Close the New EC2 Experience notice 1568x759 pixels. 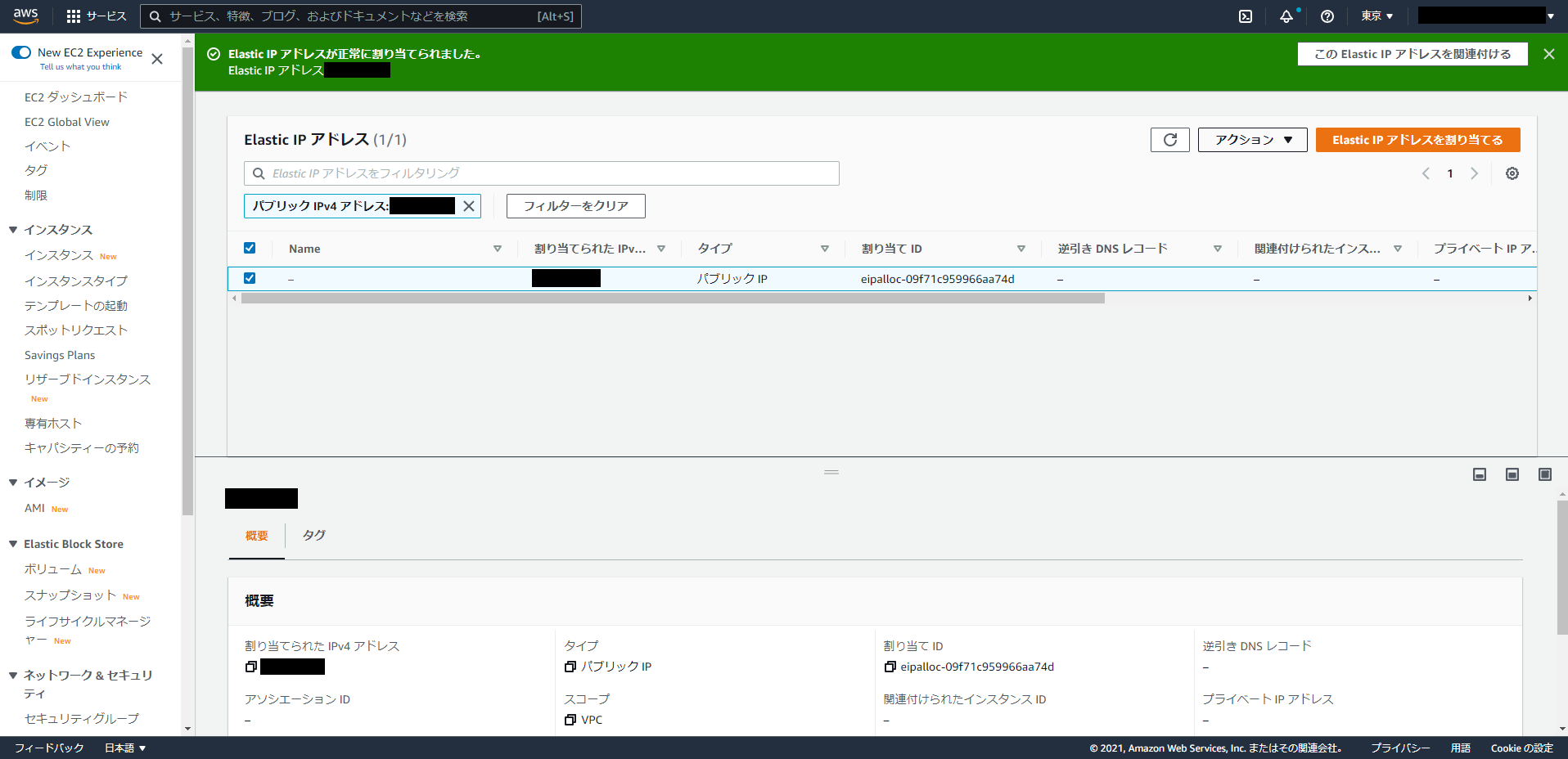(x=157, y=59)
